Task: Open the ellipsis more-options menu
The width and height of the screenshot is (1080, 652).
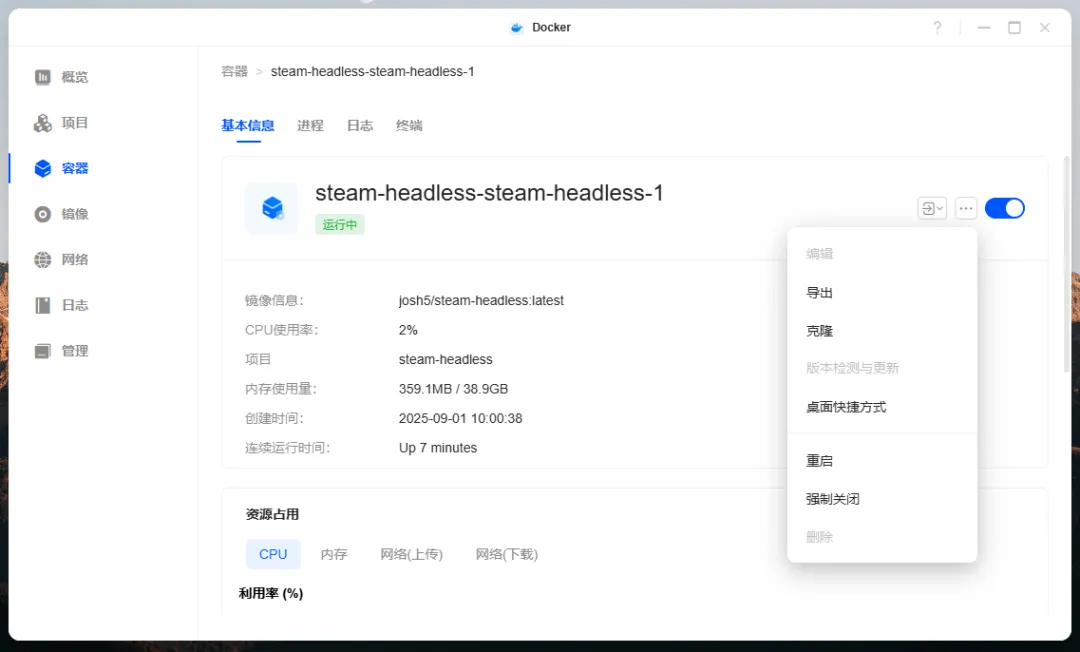Action: point(965,207)
